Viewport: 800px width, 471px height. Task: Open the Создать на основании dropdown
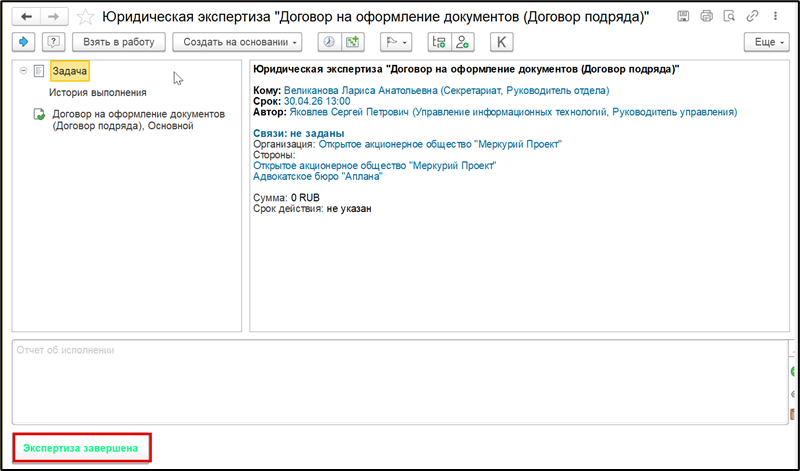pos(237,42)
